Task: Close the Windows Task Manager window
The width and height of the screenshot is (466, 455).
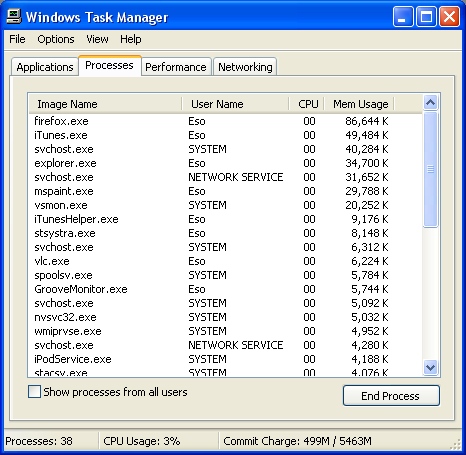Action: coord(449,17)
